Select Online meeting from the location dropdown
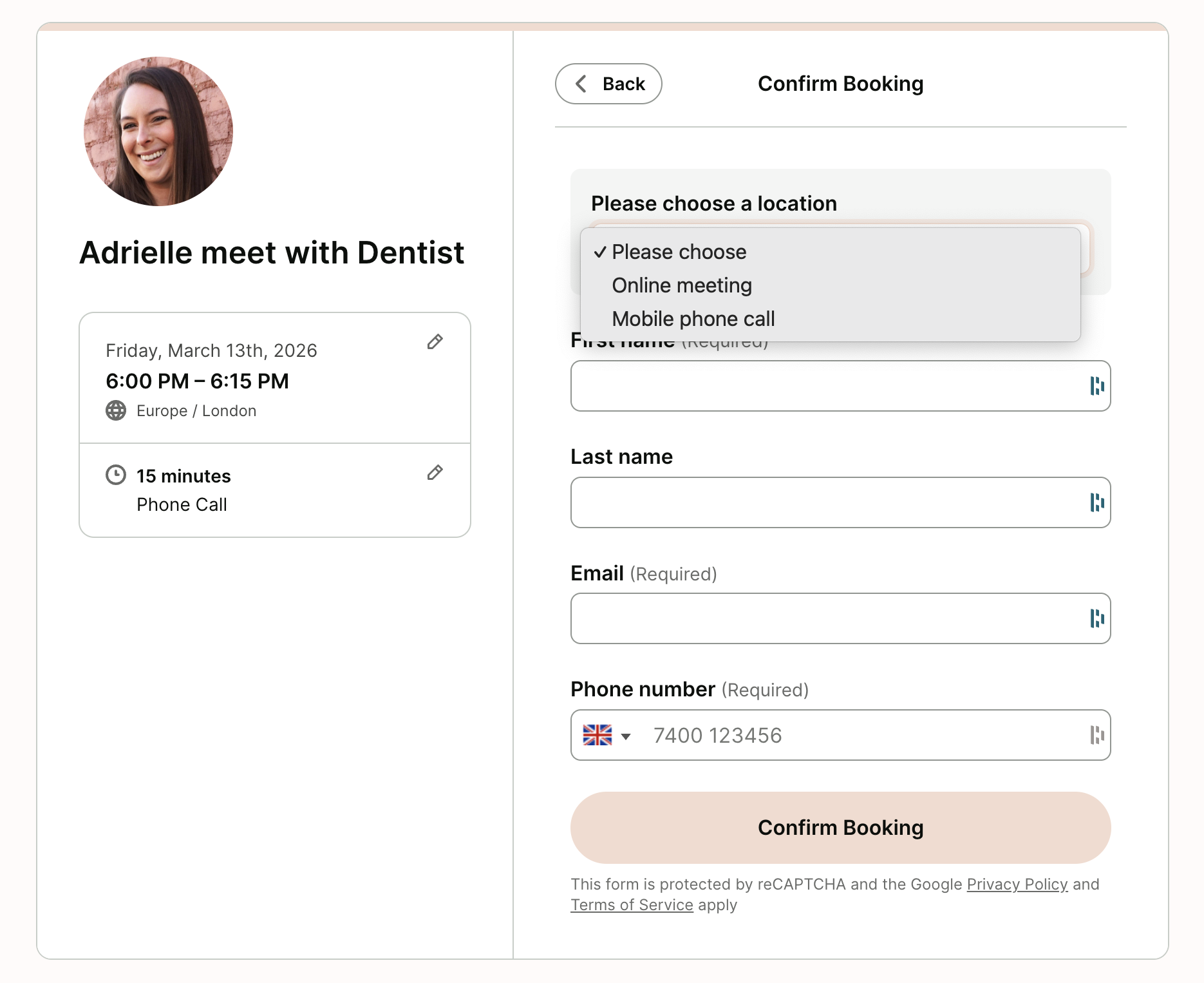 (681, 285)
